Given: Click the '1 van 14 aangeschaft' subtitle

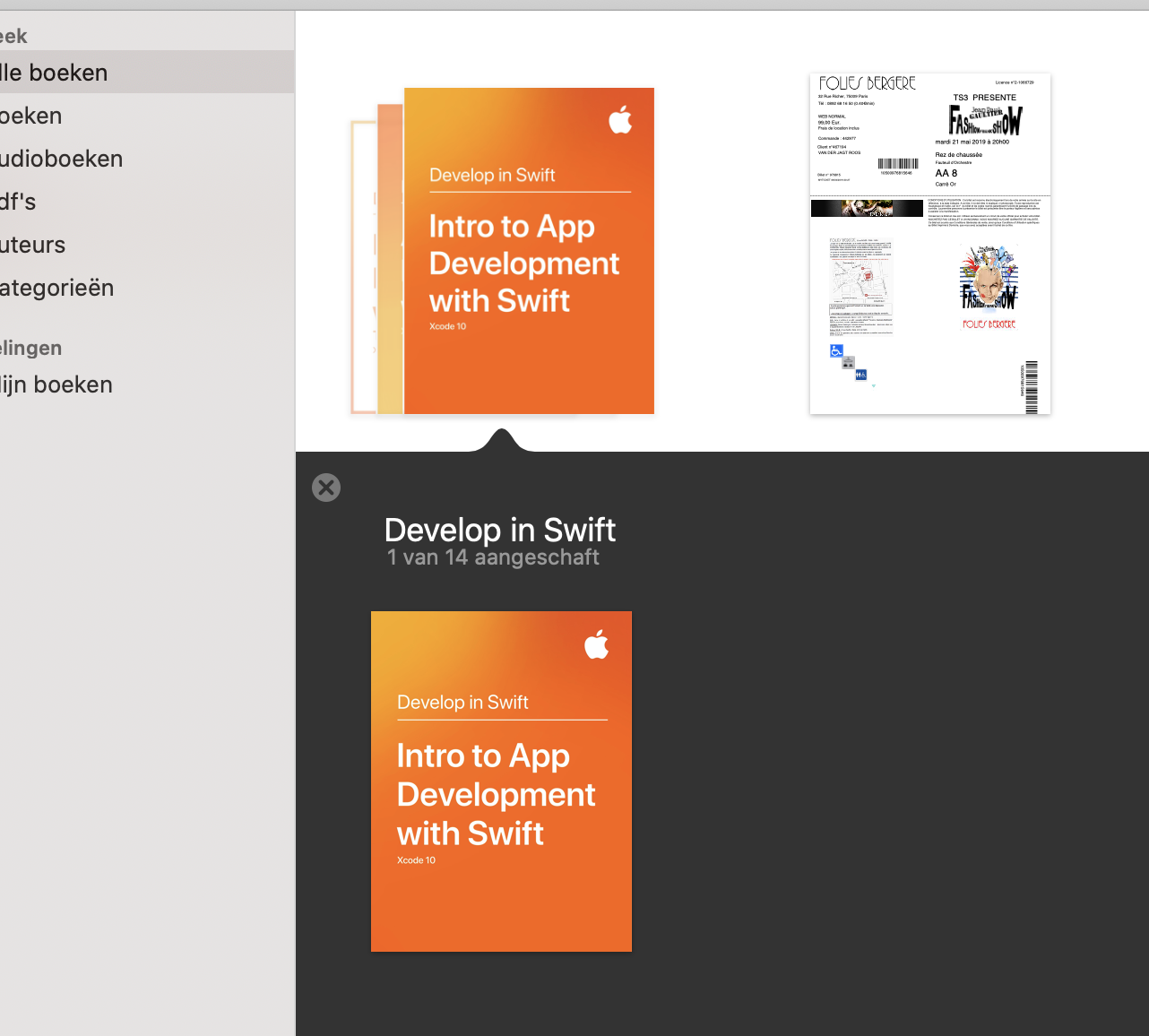Looking at the screenshot, I should (493, 557).
